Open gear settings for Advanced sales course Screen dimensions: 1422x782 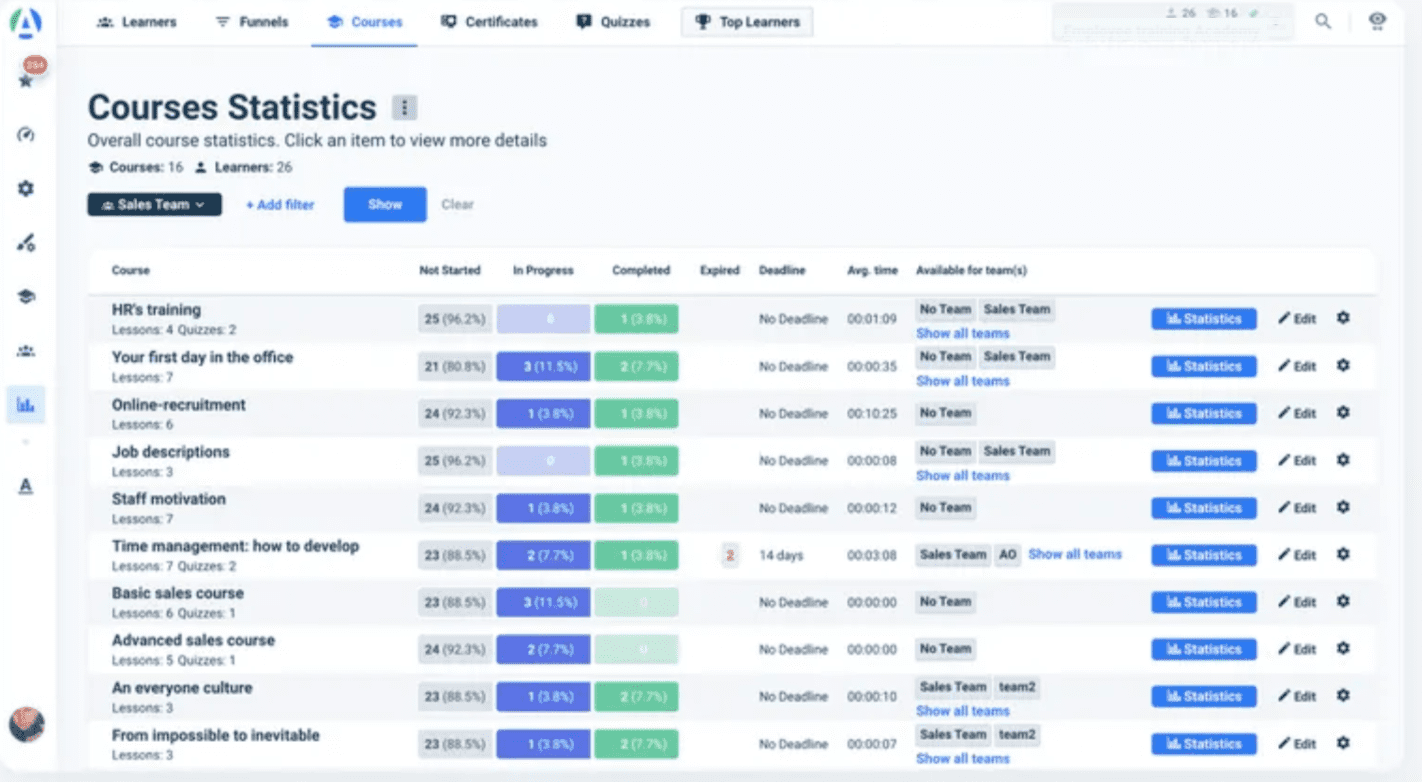tap(1343, 648)
